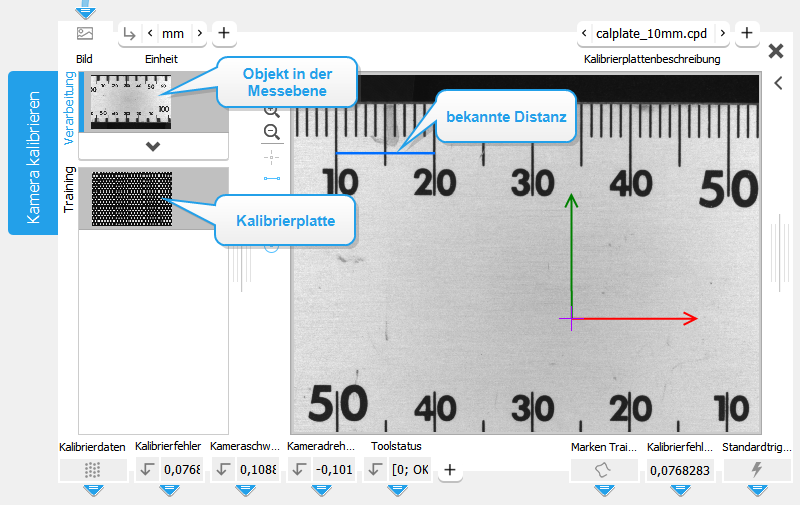Click the link arrow icon beside Einheit
Image resolution: width=800 pixels, height=505 pixels.
[128, 34]
